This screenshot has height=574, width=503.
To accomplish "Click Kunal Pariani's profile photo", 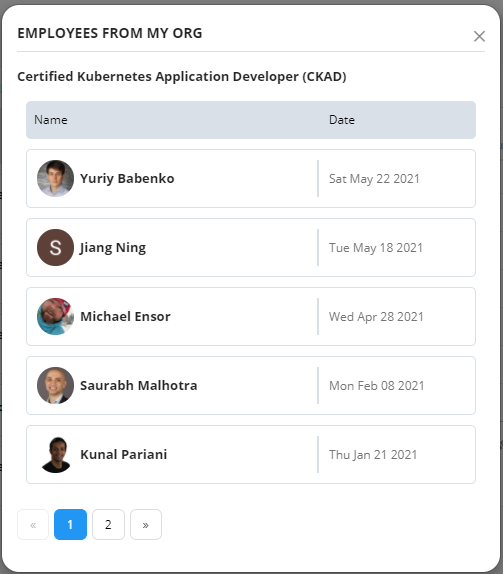I will pyautogui.click(x=55, y=454).
